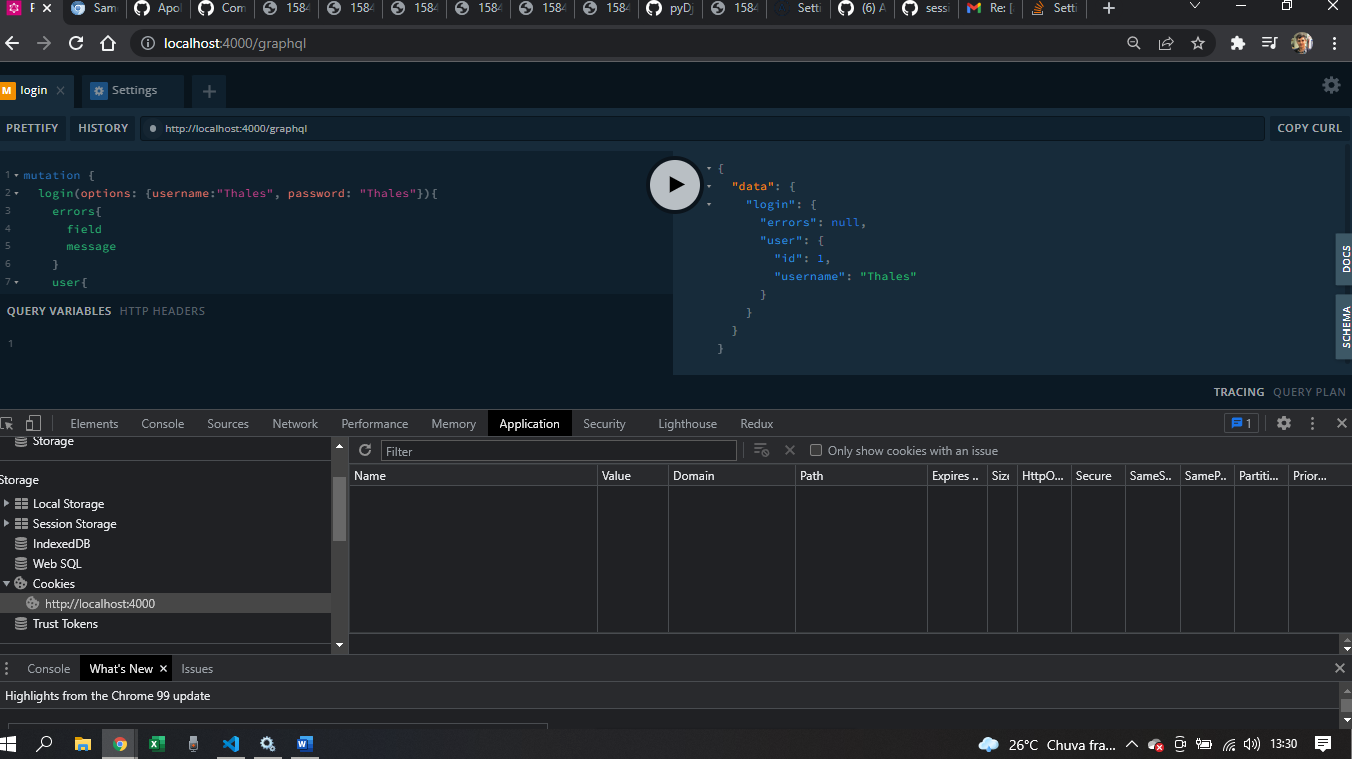Switch to the Network tab in DevTools

pos(295,423)
